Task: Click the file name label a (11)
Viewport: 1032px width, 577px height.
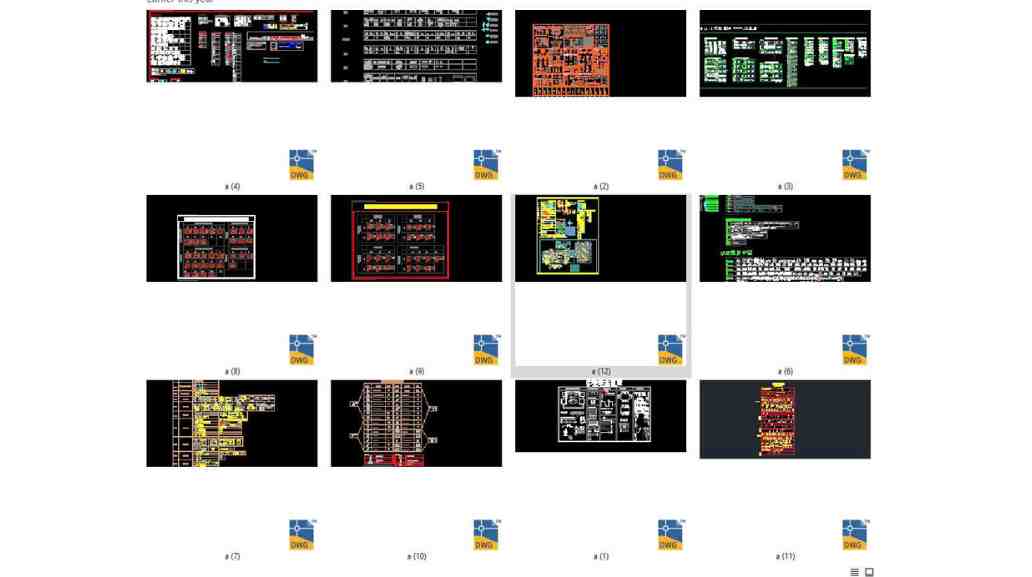Action: [x=785, y=557]
